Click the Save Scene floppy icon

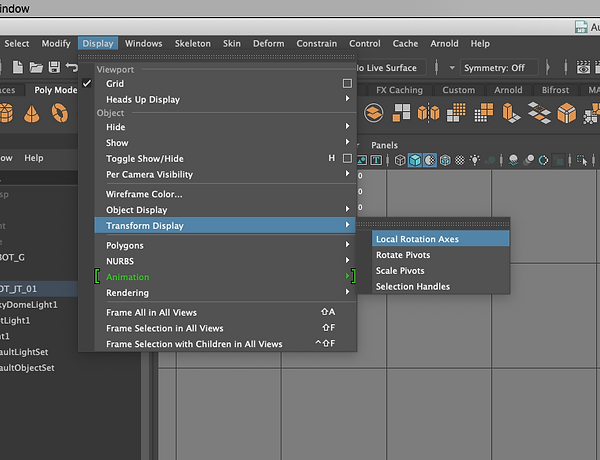54,67
